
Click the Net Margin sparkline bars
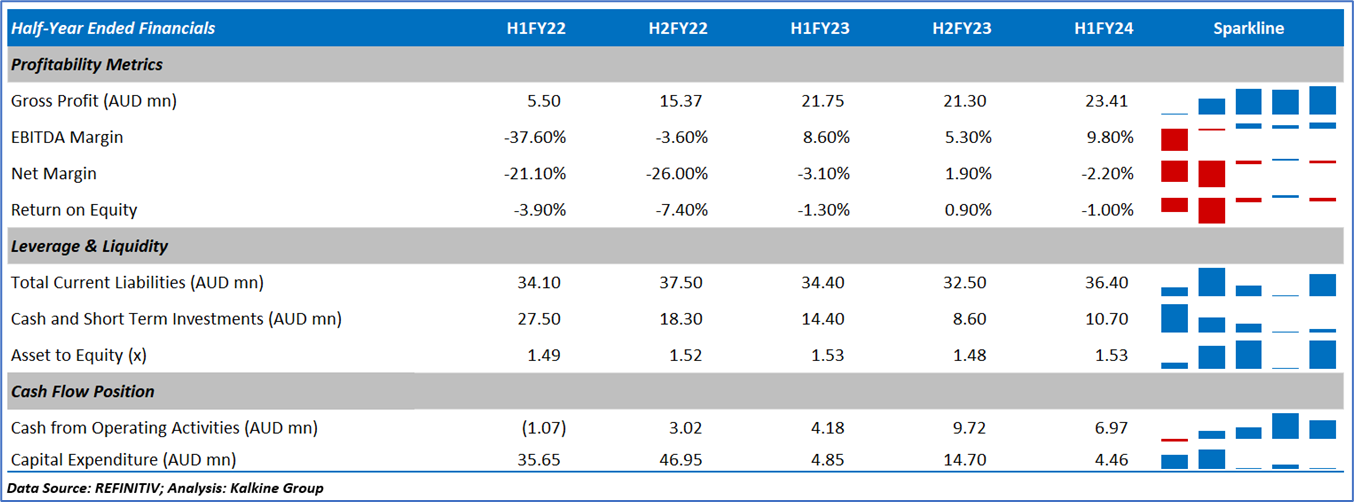point(1249,173)
